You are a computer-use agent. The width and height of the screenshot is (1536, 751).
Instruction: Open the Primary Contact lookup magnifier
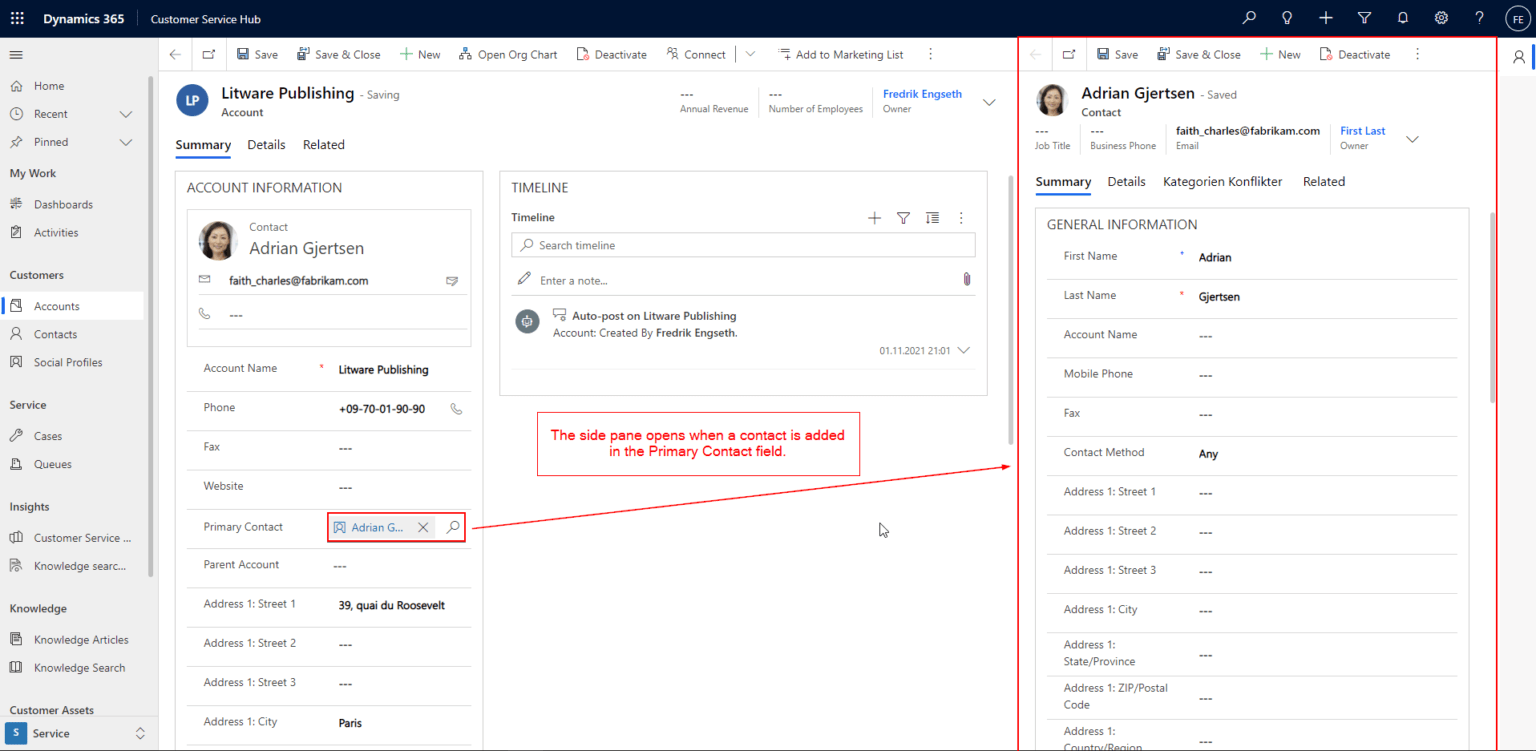point(452,527)
